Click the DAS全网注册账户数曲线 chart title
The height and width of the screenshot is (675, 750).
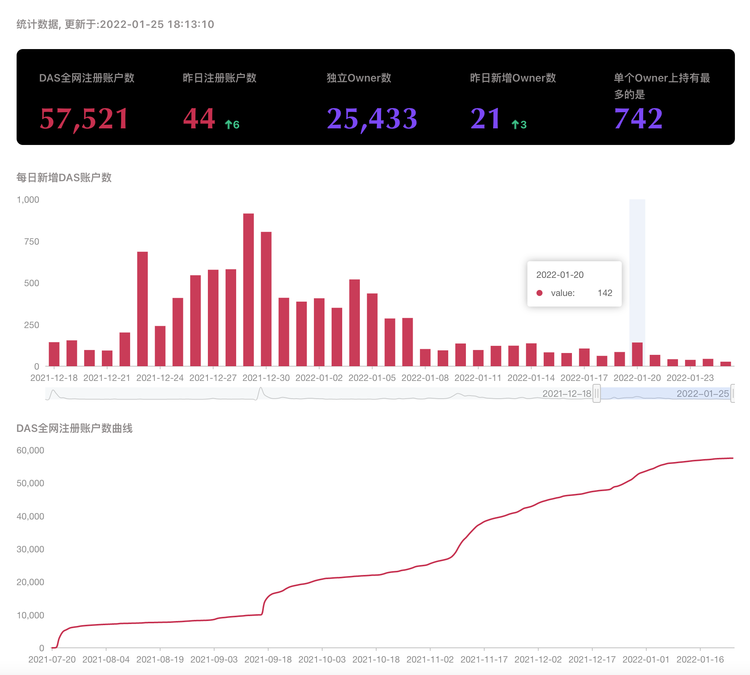pyautogui.click(x=75, y=428)
